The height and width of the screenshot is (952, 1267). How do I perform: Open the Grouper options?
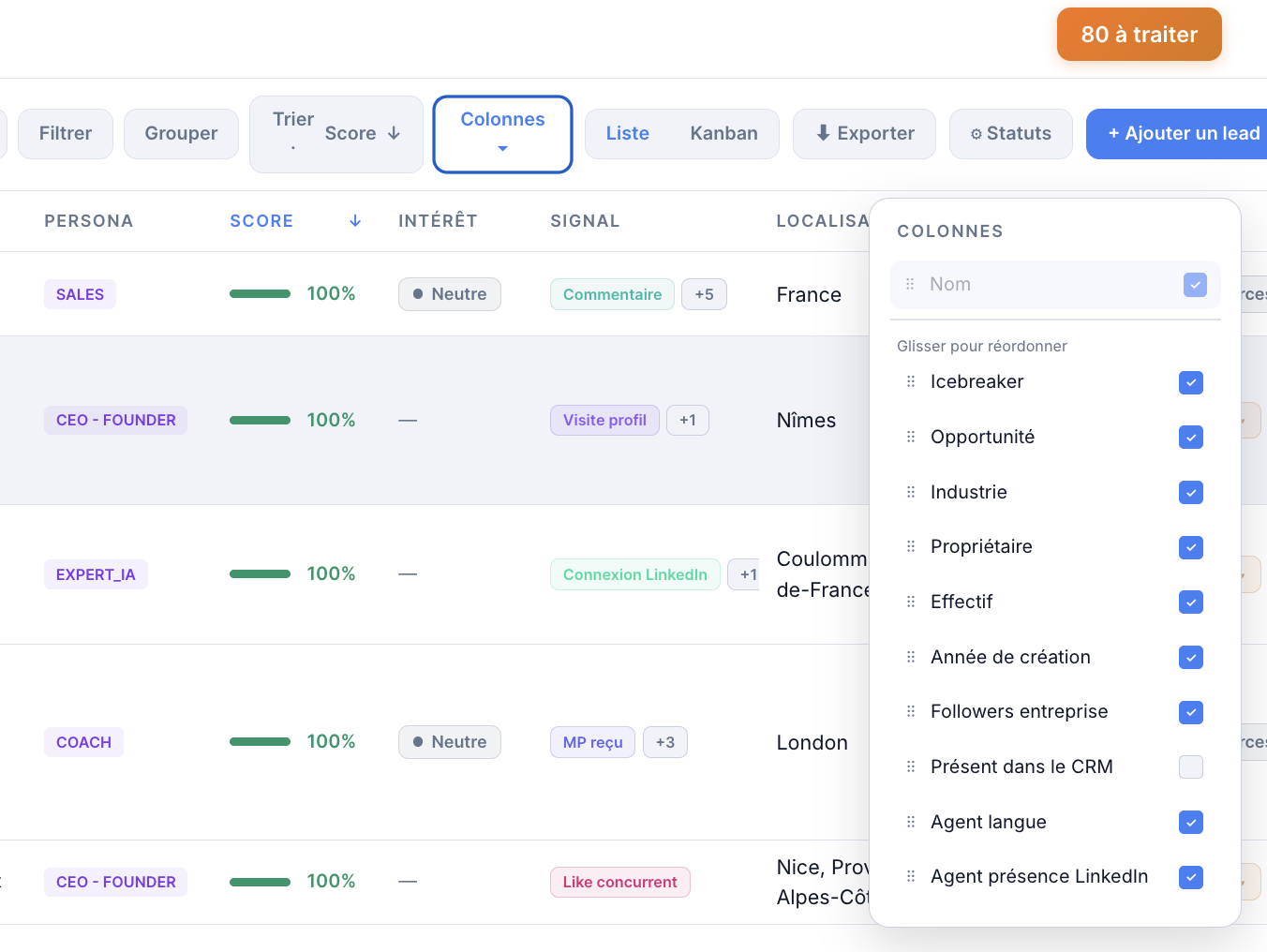181,134
